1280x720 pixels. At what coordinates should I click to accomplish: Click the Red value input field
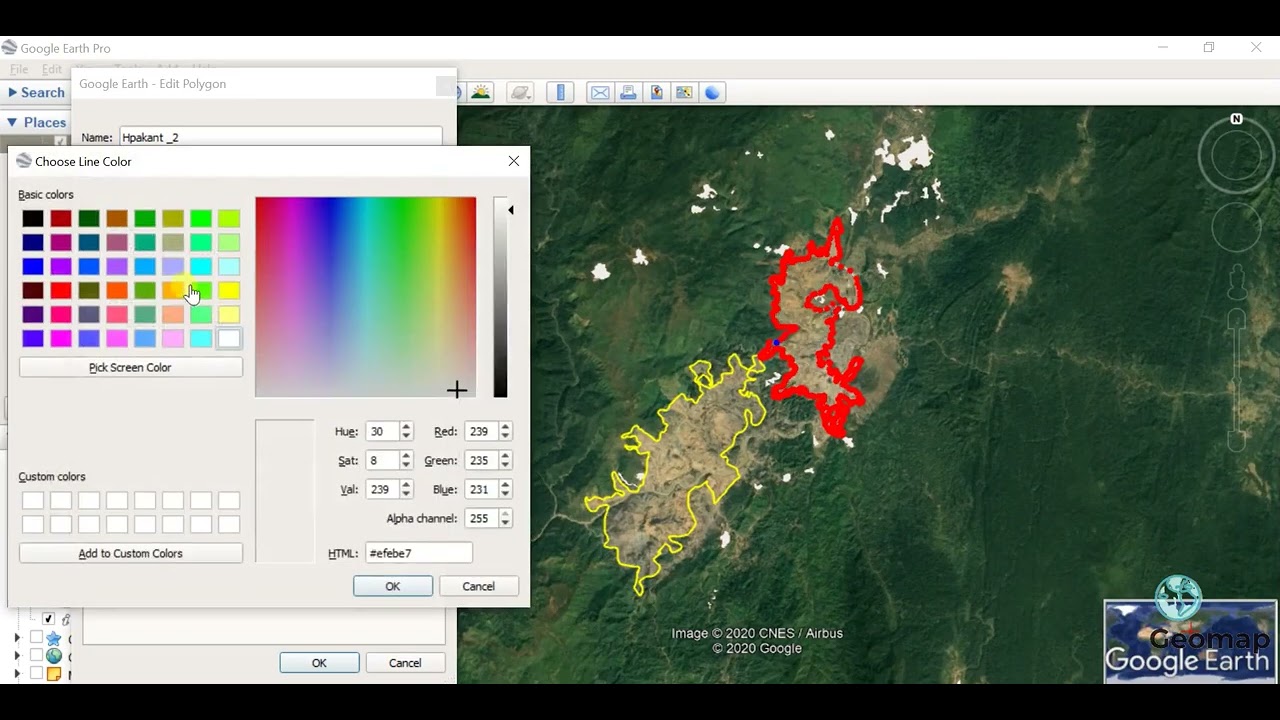pyautogui.click(x=481, y=431)
